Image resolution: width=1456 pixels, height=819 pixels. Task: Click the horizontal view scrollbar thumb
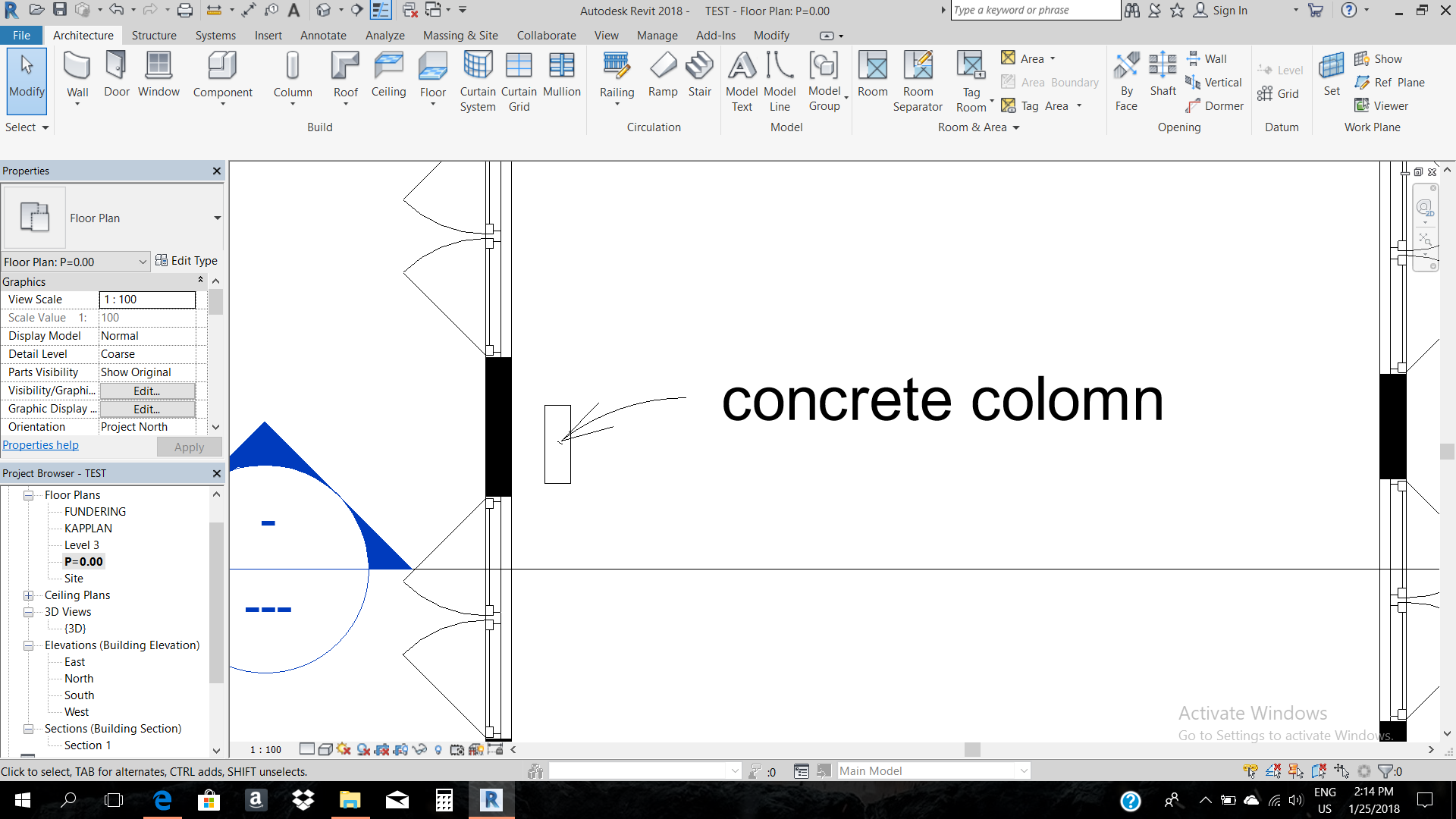[972, 749]
